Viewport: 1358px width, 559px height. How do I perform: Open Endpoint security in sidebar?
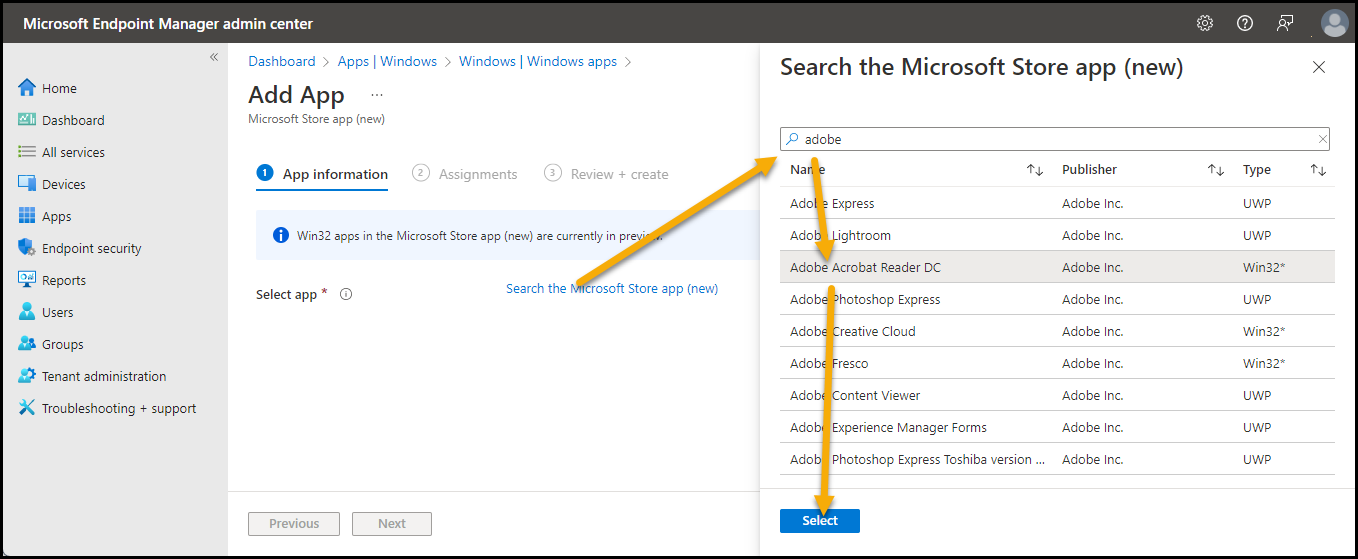[92, 248]
